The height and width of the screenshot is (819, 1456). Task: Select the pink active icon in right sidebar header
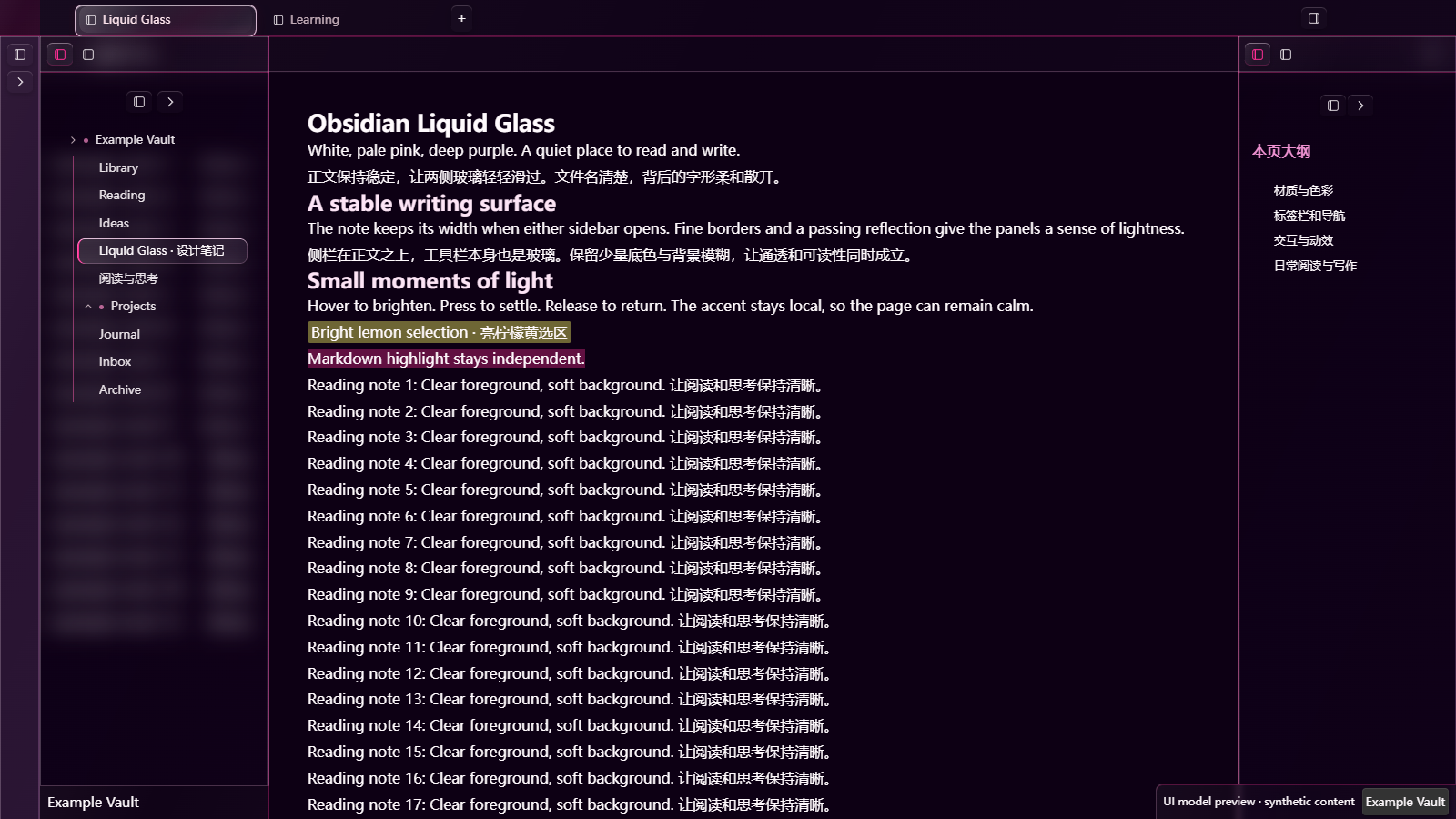(1258, 55)
